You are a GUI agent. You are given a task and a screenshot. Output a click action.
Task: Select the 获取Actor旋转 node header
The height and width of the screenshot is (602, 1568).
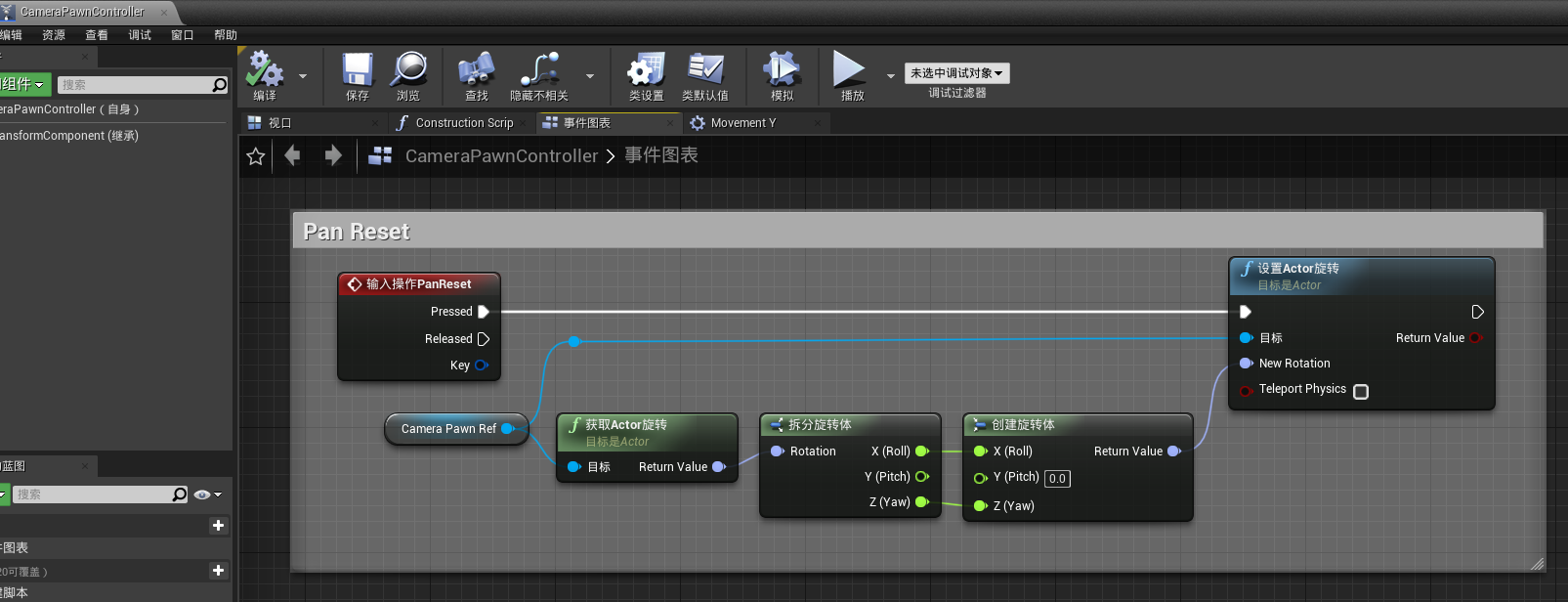[x=647, y=432]
